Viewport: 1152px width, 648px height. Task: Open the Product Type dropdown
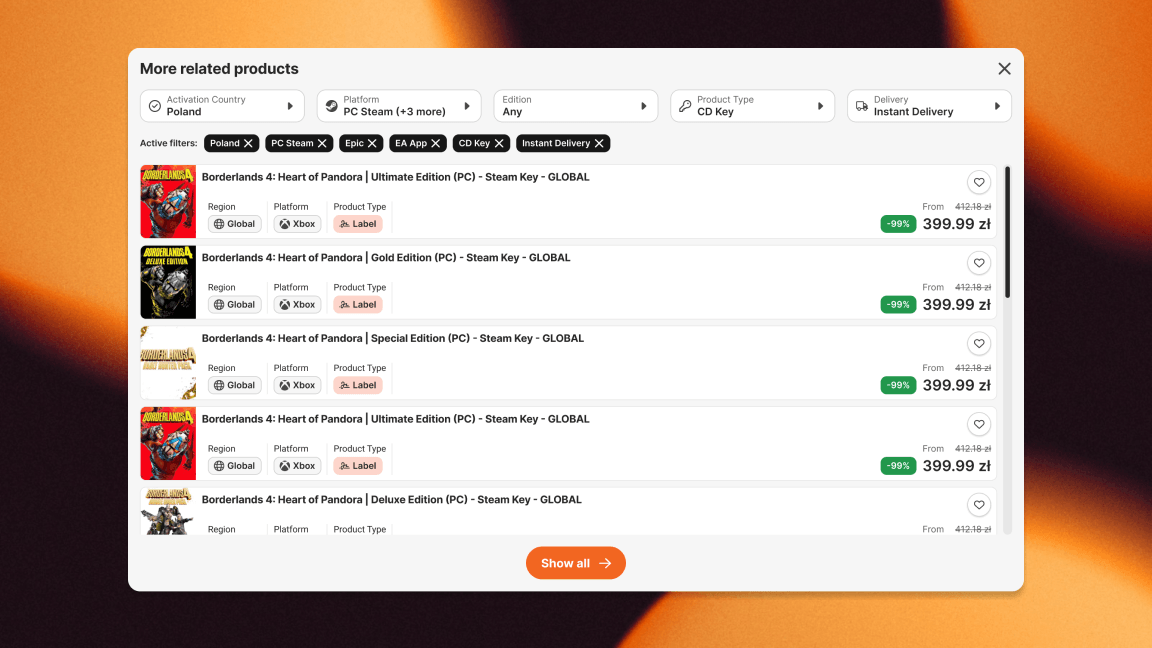[753, 105]
